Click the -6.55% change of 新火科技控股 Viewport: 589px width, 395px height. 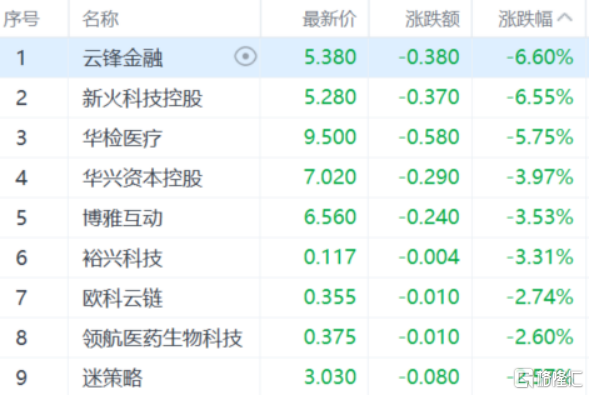click(x=540, y=97)
